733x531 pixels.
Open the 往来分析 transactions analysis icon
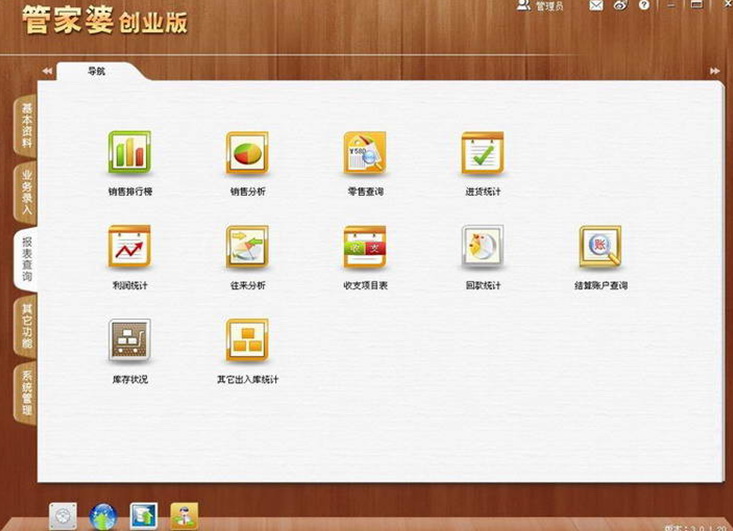click(247, 246)
